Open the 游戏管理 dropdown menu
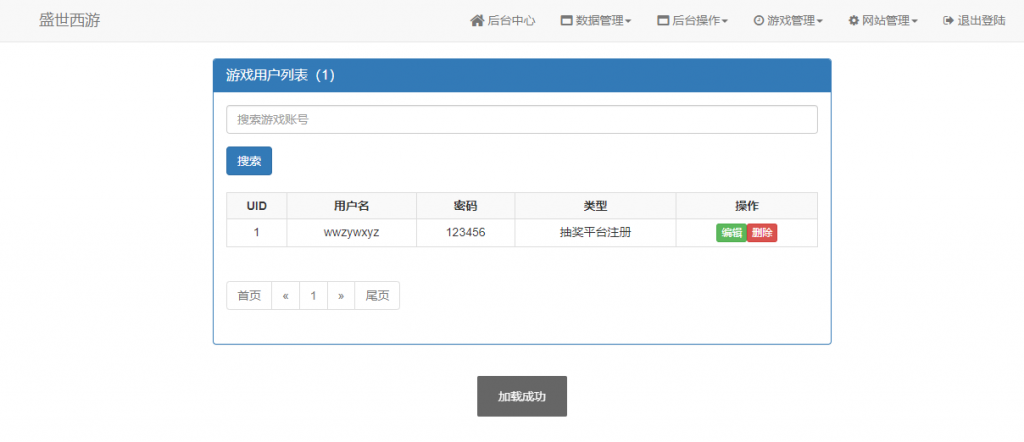Viewport: 1024px width, 442px height. point(788,20)
